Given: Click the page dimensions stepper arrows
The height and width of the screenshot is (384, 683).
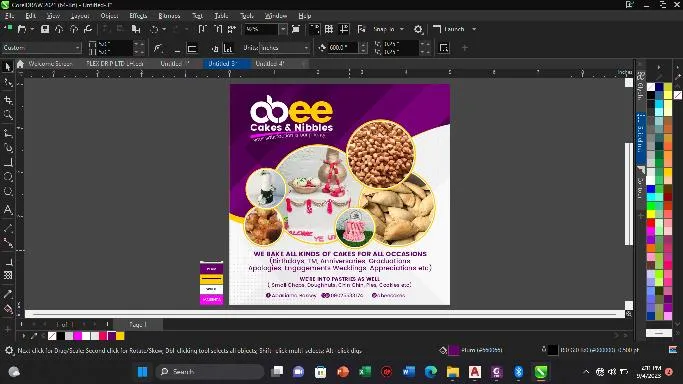Looking at the screenshot, I should click(139, 48).
